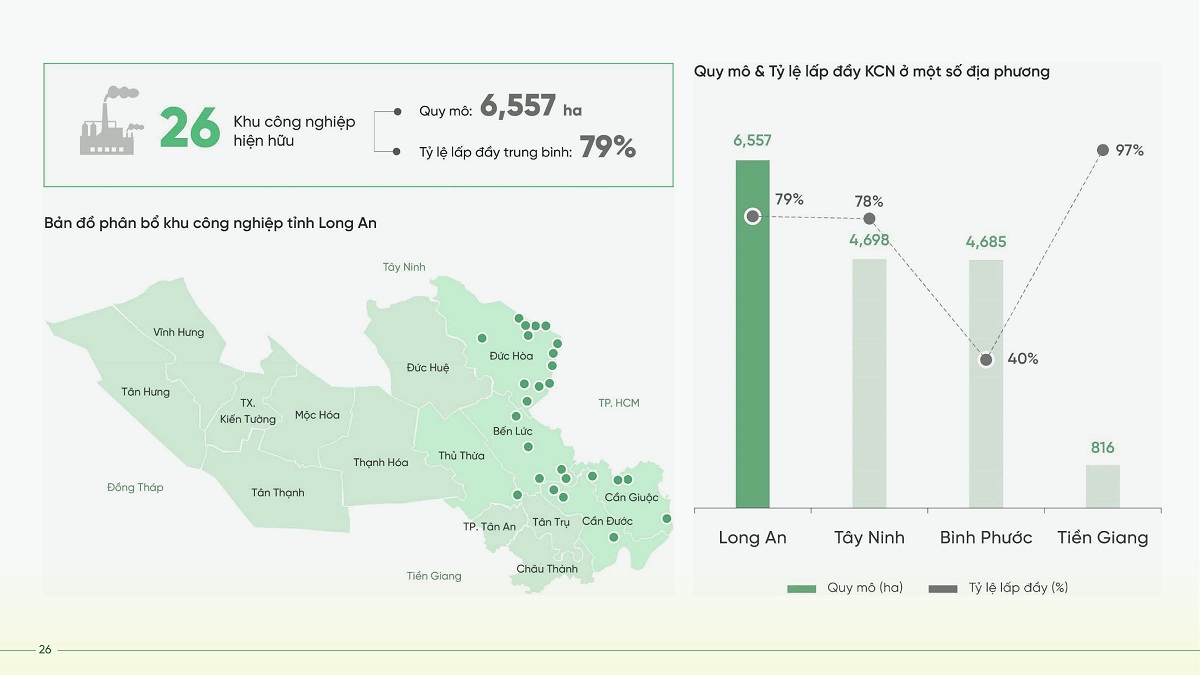Click the 40% data point on line
This screenshot has height=675, width=1200.
[986, 359]
